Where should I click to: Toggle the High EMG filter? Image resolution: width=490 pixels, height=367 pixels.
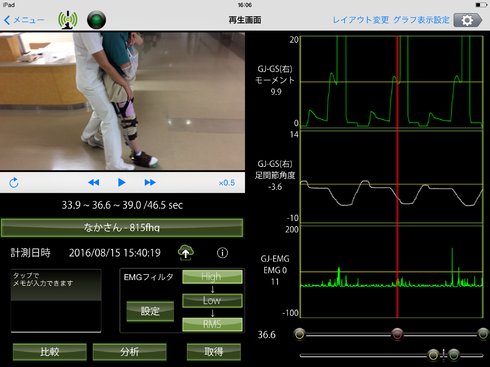pos(212,277)
